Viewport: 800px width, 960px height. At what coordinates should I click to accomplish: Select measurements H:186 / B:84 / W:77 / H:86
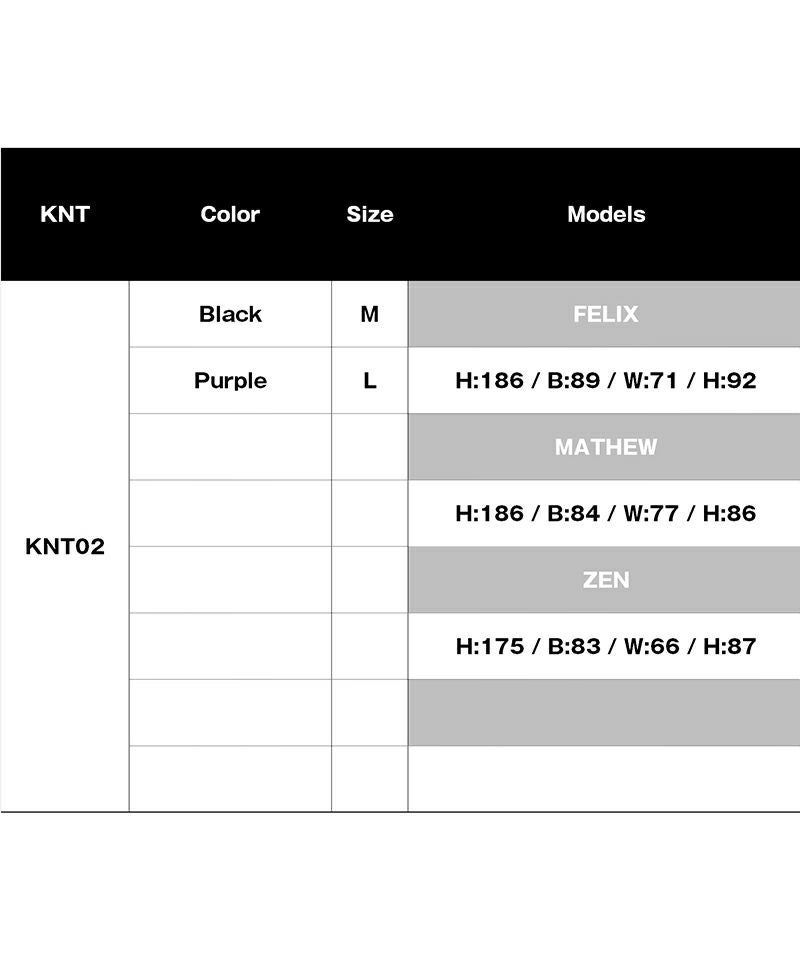point(605,514)
